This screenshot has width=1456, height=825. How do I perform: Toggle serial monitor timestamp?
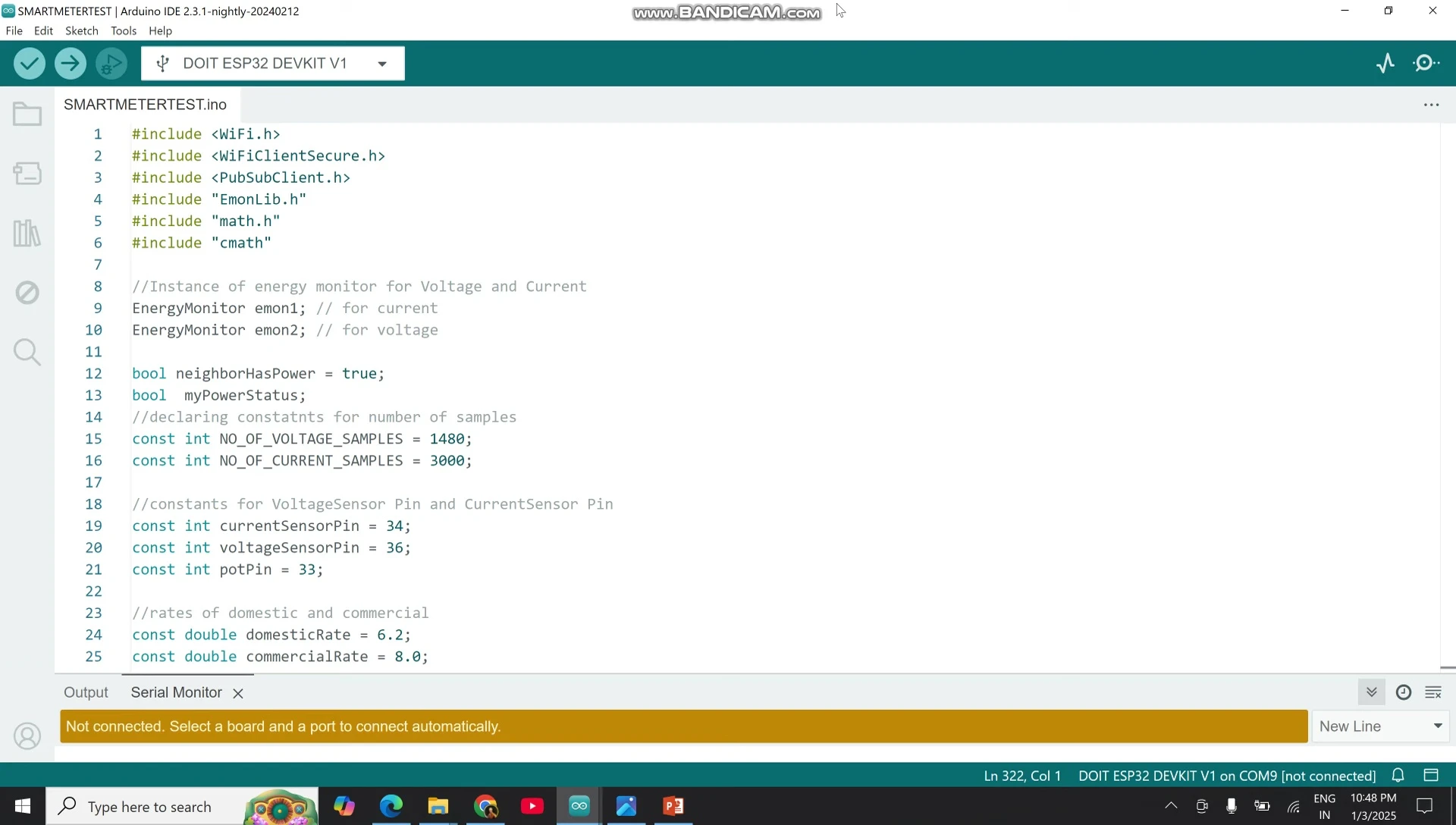1404,692
